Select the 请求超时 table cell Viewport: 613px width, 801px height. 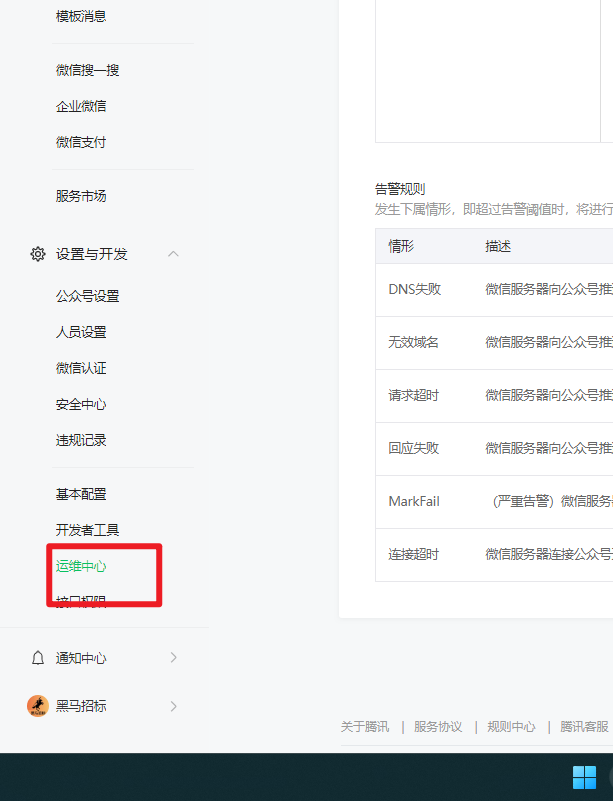tap(413, 395)
